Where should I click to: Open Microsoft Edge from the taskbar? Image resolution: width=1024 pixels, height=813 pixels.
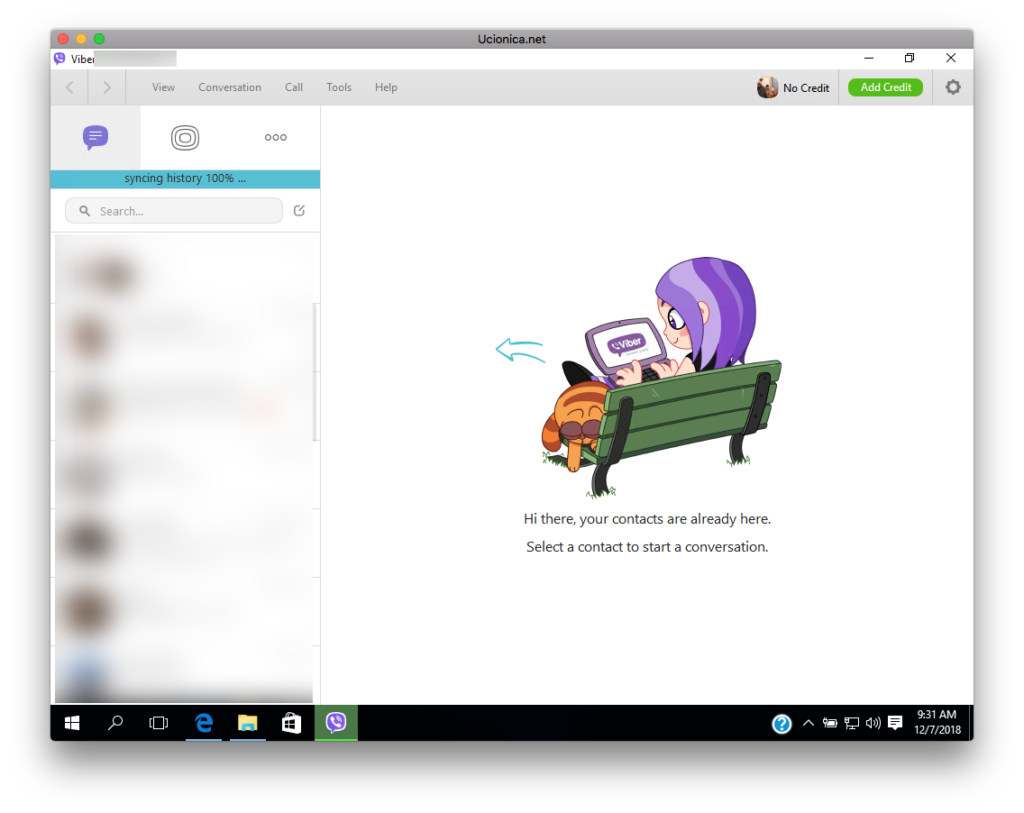203,723
